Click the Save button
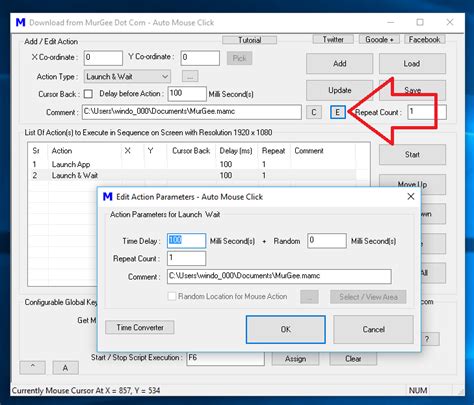 coord(412,90)
